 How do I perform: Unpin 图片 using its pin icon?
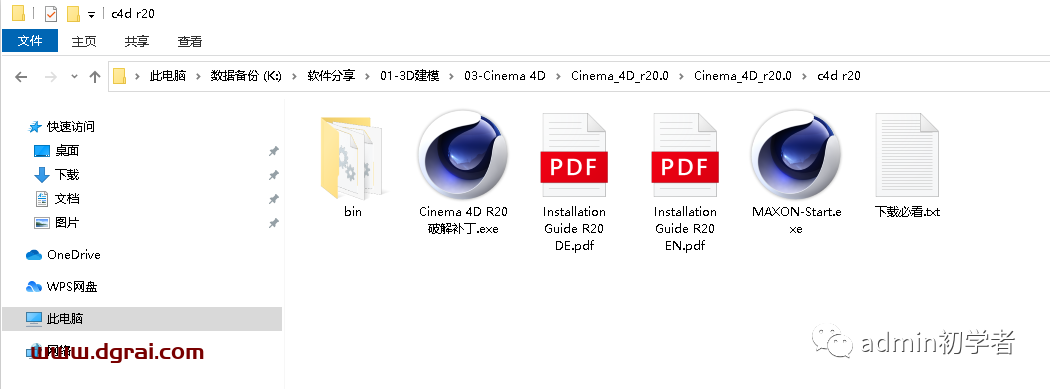point(273,224)
